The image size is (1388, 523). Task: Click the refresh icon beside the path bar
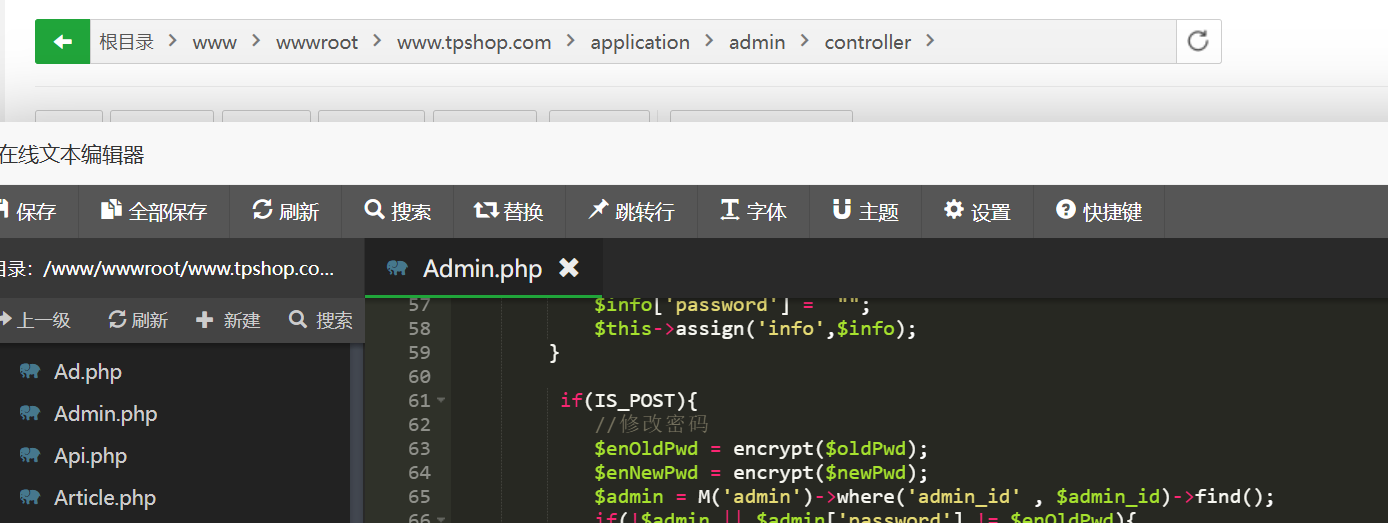(x=1197, y=42)
